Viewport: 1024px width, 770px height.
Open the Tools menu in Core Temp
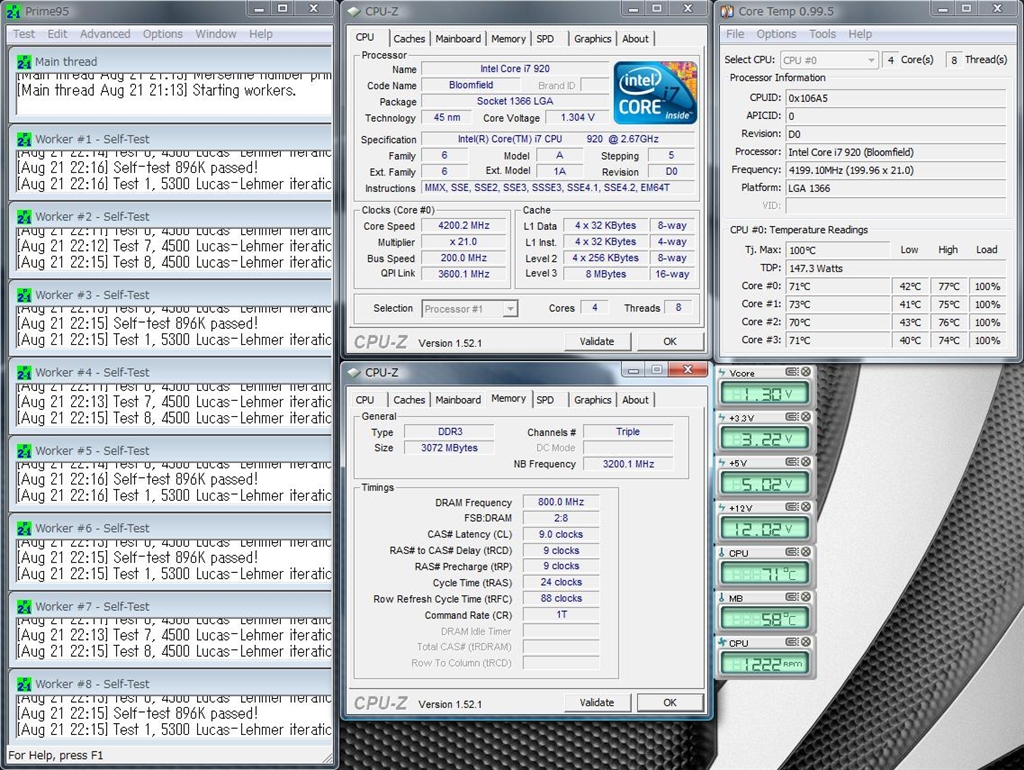[822, 34]
